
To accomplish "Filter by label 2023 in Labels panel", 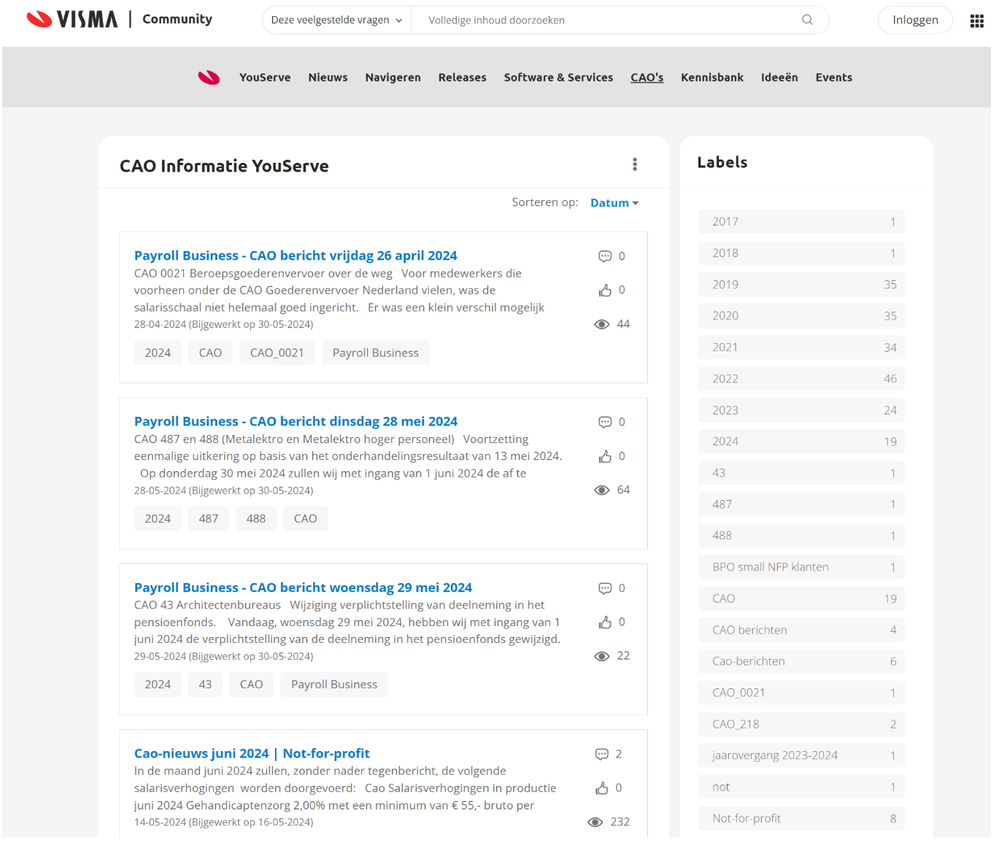I will click(x=801, y=410).
